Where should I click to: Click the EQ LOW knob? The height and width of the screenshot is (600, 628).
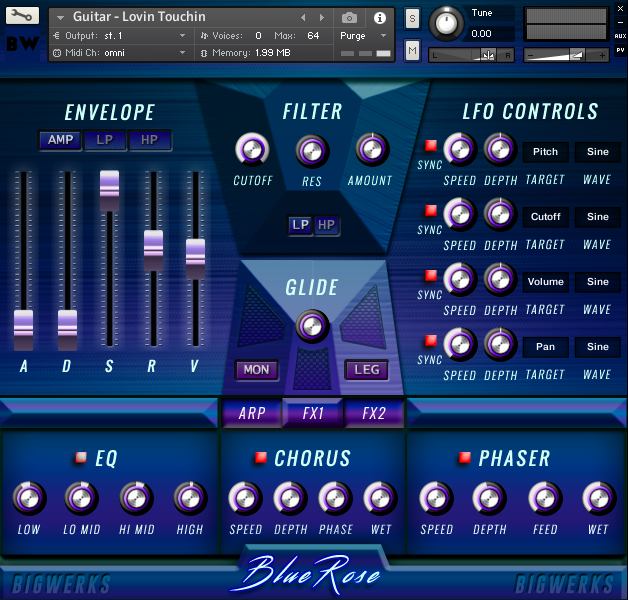click(x=29, y=499)
